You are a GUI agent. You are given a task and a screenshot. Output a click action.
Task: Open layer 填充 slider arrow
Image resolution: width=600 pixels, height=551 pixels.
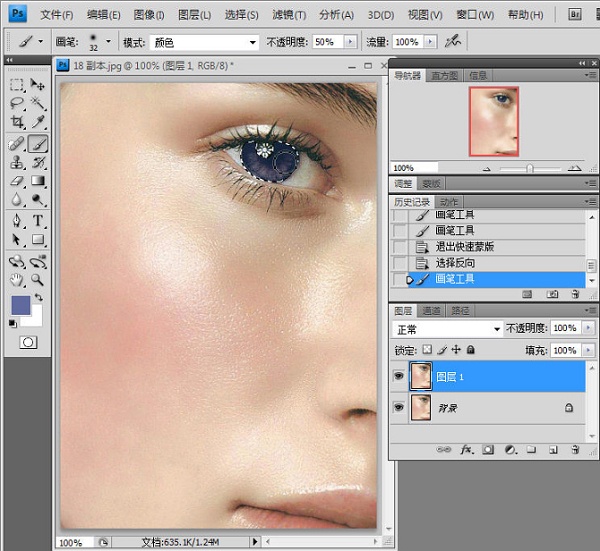pyautogui.click(x=588, y=350)
